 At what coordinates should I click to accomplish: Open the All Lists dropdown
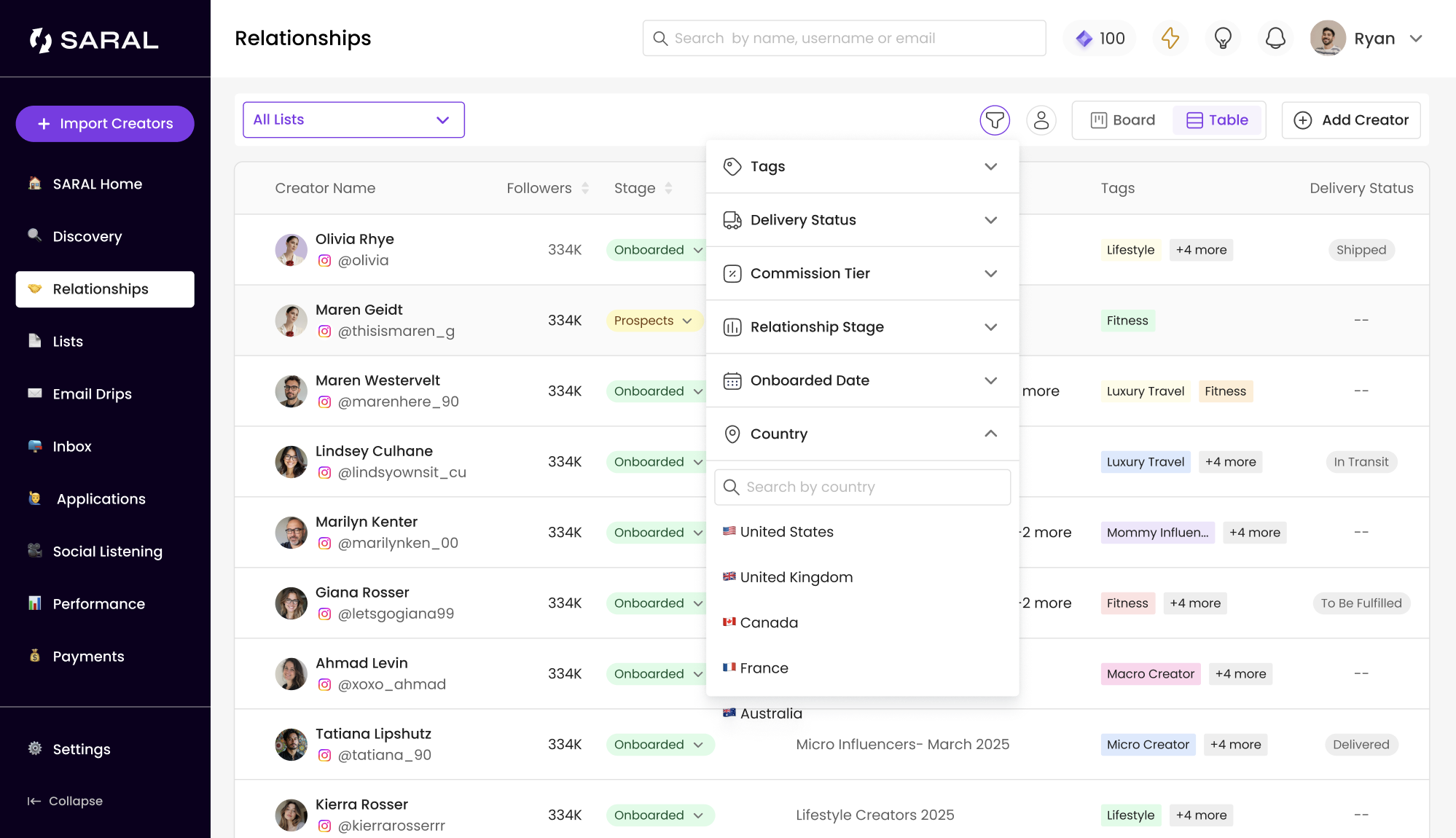353,120
